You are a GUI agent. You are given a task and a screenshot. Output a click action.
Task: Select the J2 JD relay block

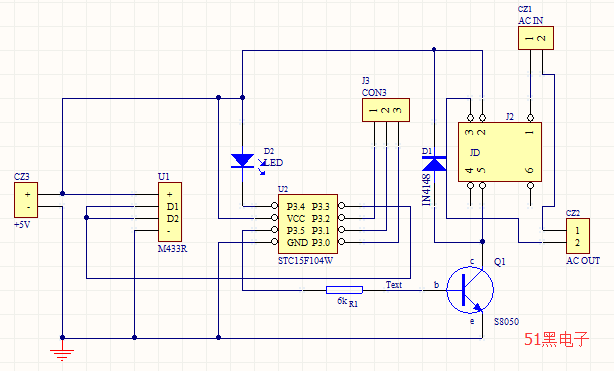pos(500,152)
